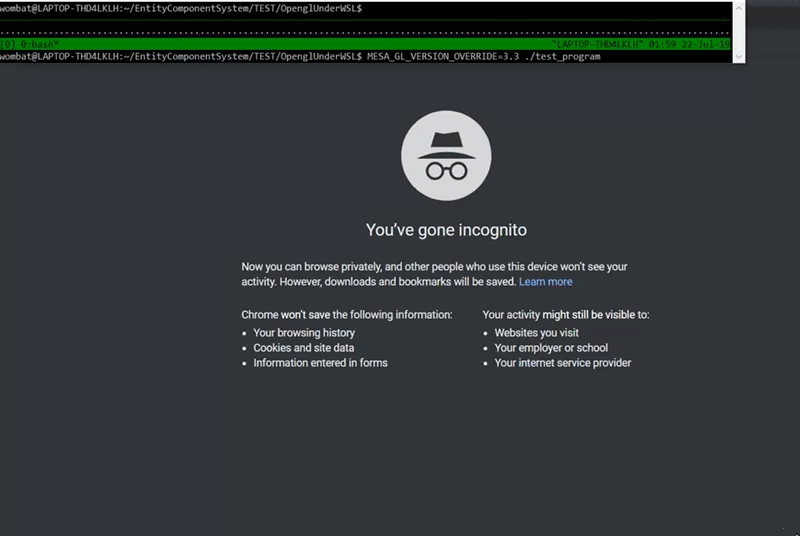The width and height of the screenshot is (800, 536).
Task: Click 'Your employer or school' list item
Action: (x=551, y=348)
